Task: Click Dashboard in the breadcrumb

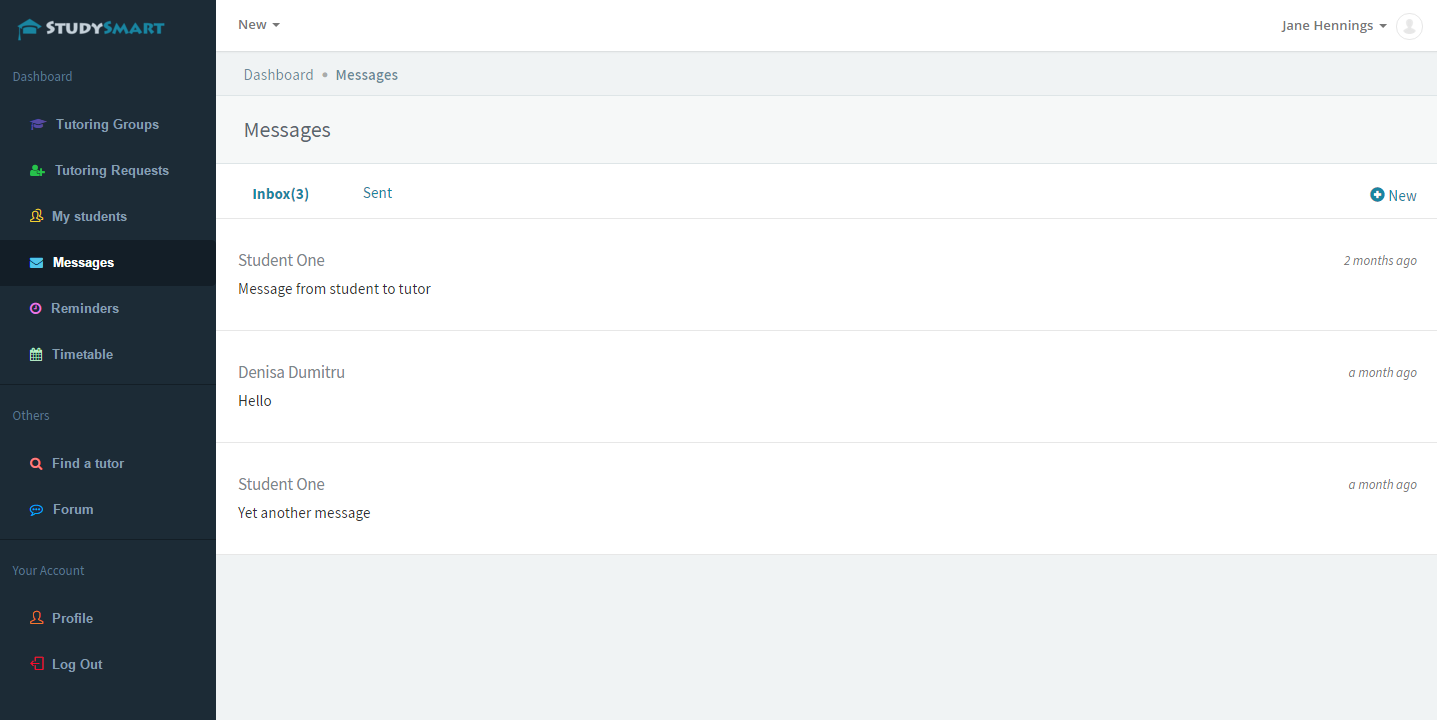Action: pos(278,74)
